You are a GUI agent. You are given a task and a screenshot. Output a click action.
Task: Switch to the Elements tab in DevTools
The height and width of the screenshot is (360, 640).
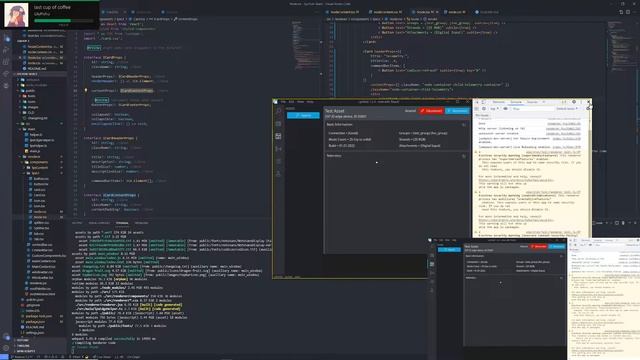(x=498, y=102)
